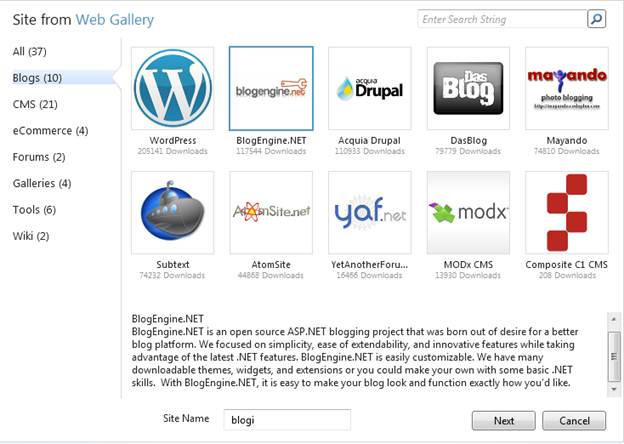The width and height of the screenshot is (624, 444).
Task: Switch to eCommerce (4) category
Action: pos(50,130)
